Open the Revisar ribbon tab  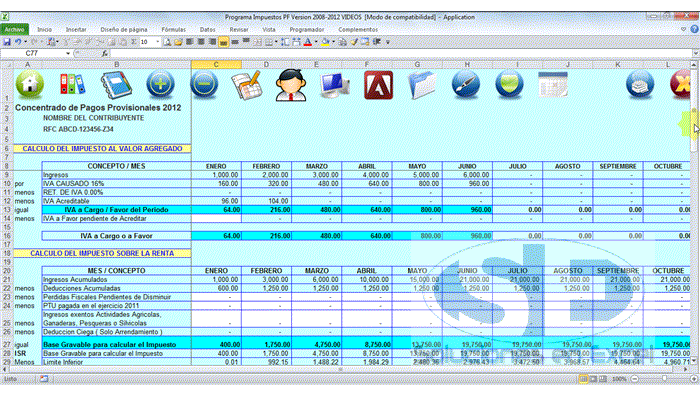click(x=239, y=29)
